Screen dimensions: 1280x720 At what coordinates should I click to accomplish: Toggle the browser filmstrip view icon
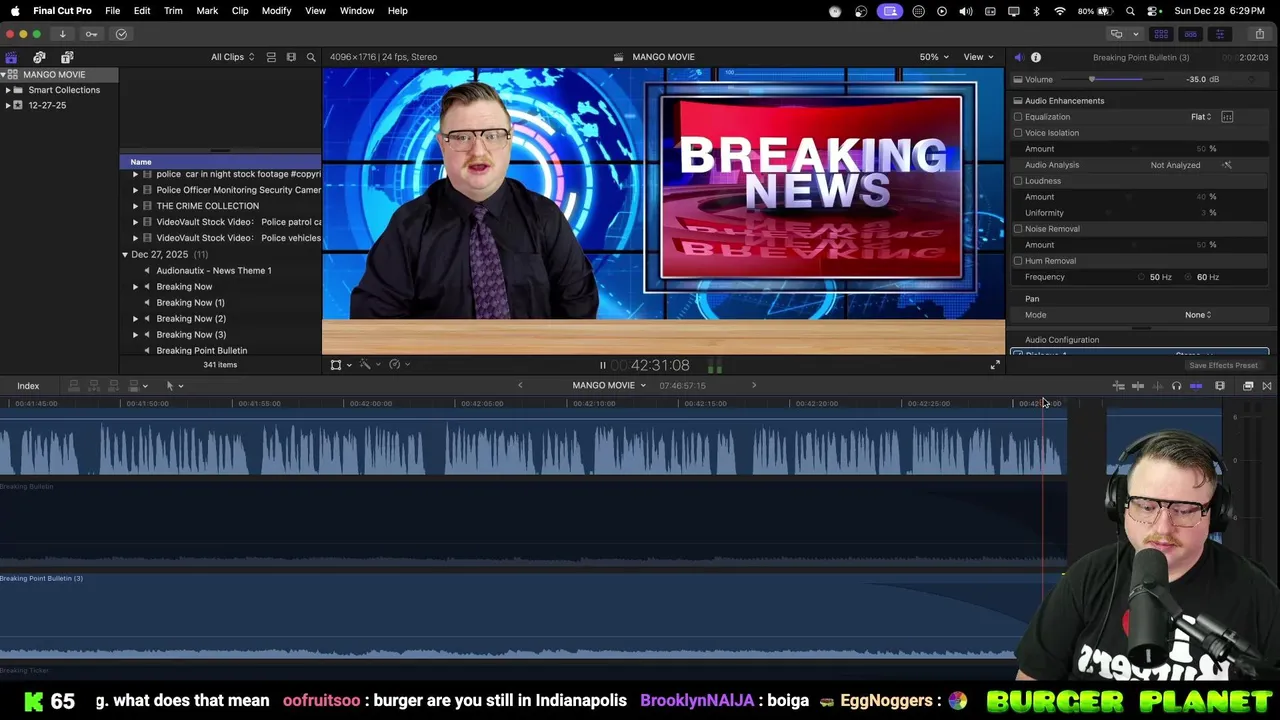click(x=291, y=57)
